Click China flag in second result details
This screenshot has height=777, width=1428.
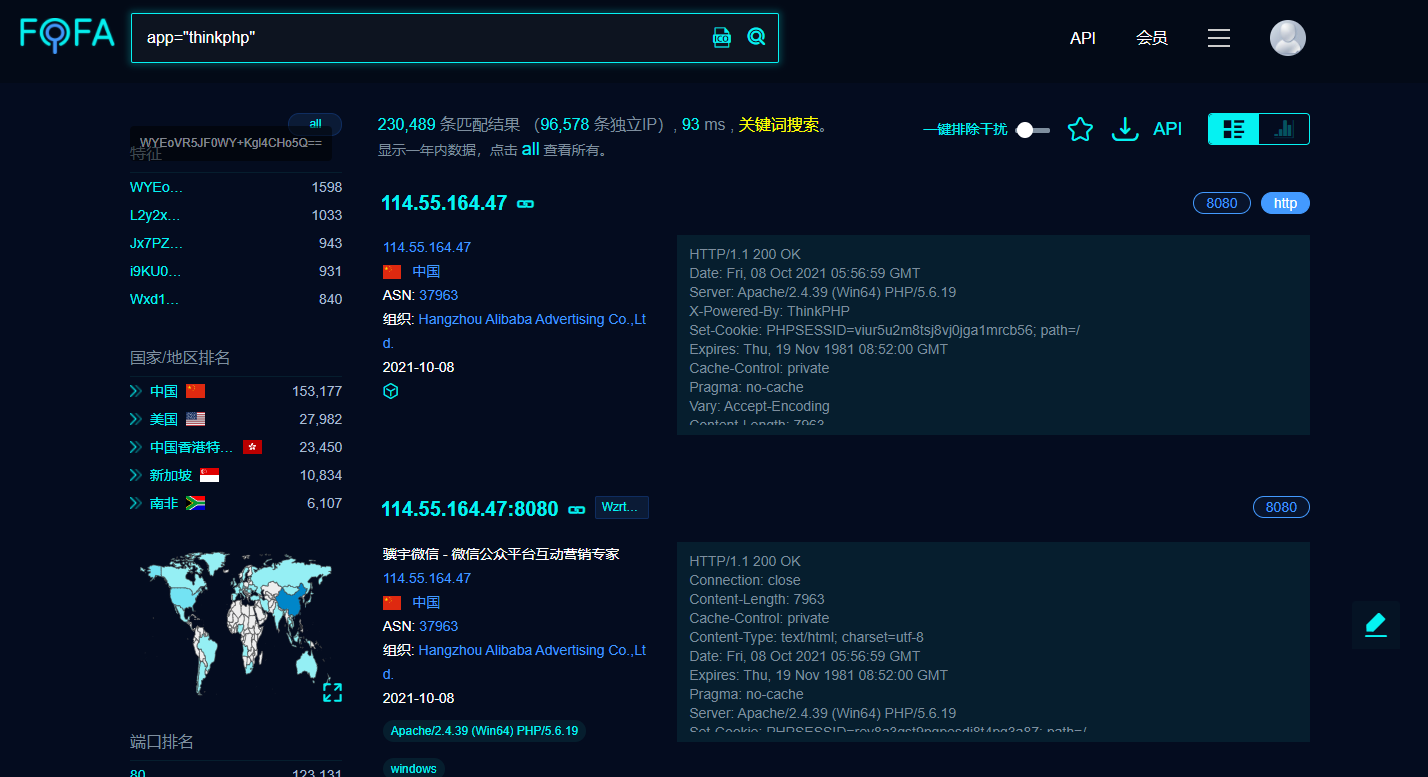tap(392, 603)
